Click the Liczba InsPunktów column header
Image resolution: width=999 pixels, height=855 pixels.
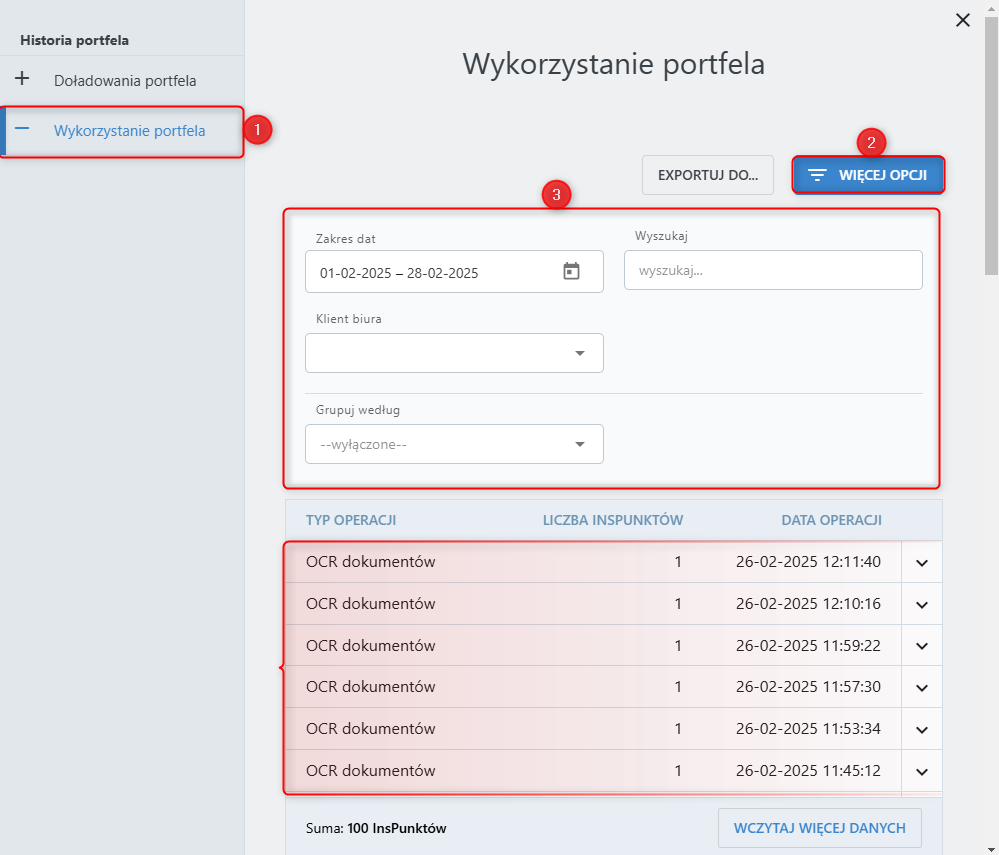pos(612,520)
